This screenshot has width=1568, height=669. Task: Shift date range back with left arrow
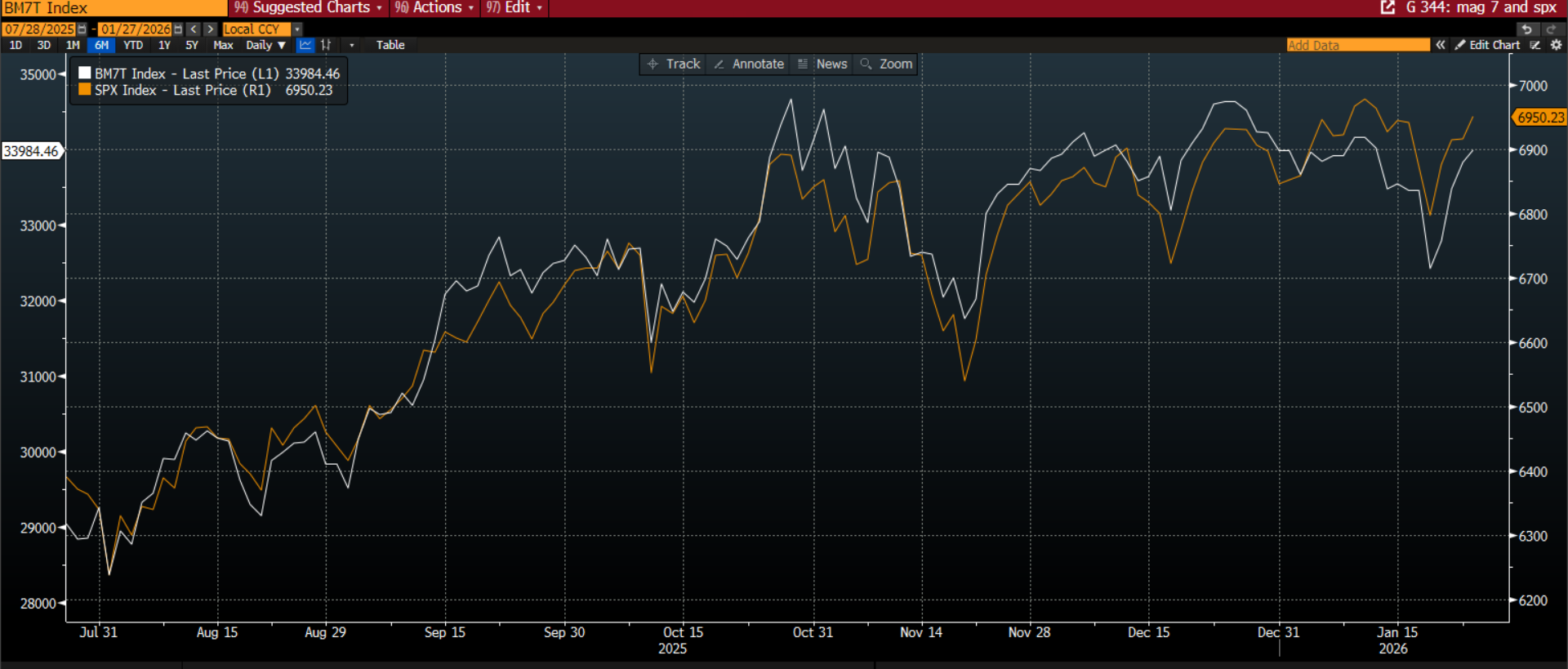point(194,29)
